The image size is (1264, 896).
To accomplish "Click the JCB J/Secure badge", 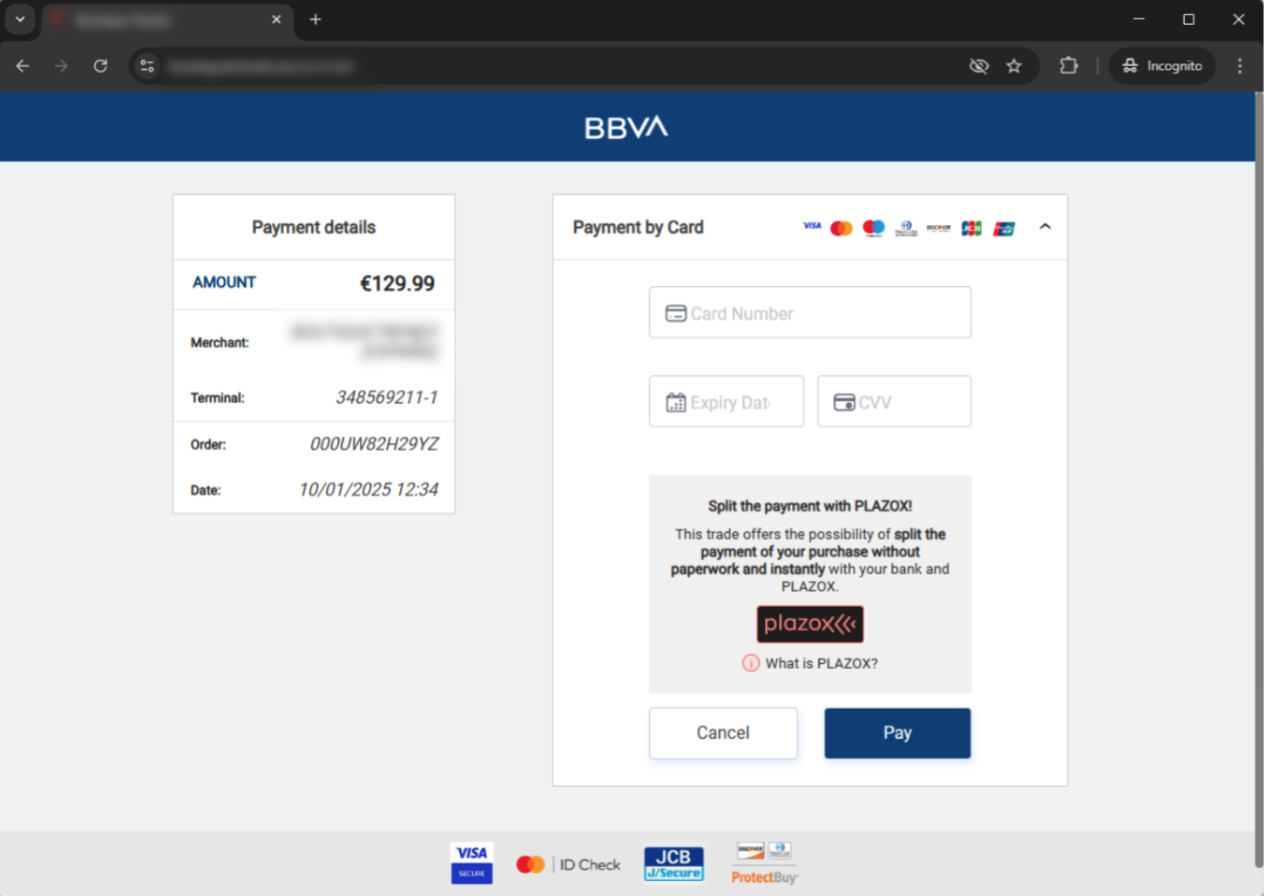I will click(673, 864).
